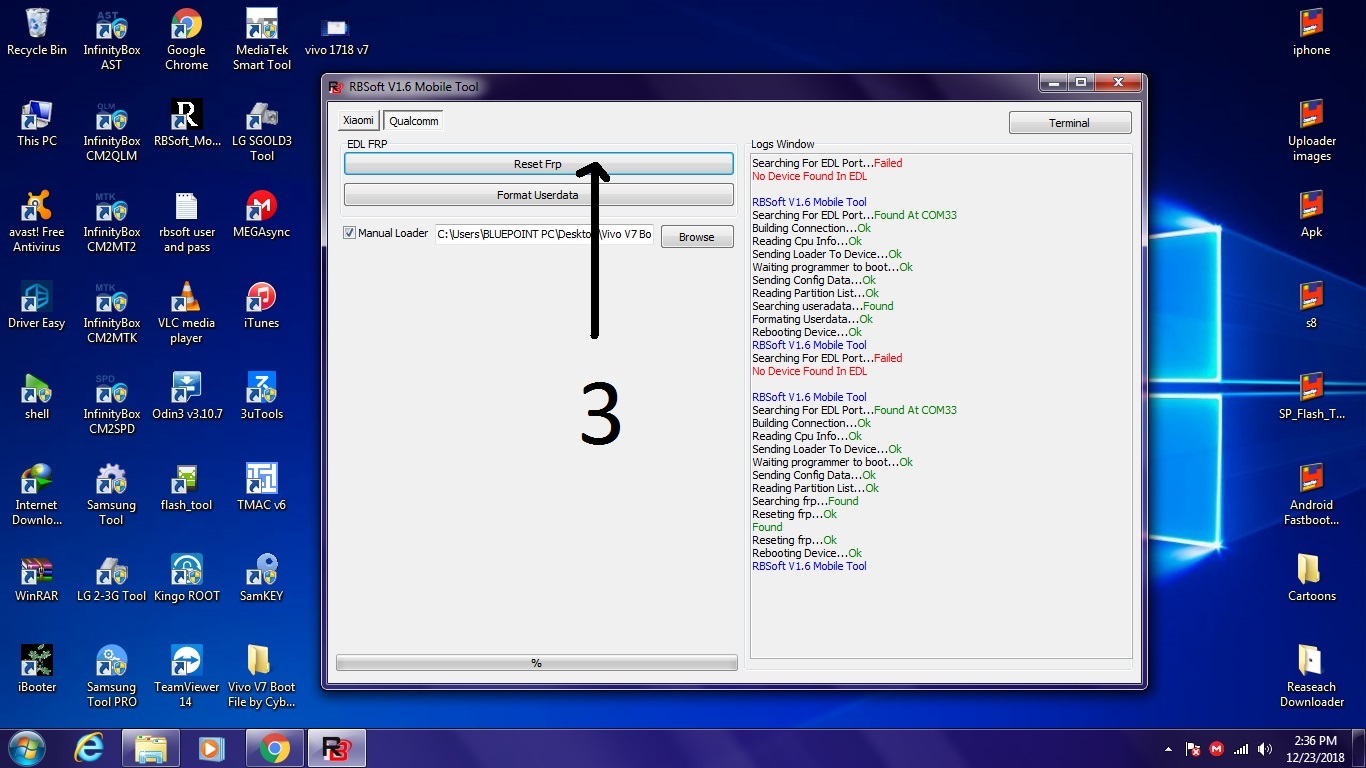Toggle the Manual Loader checkbox
Viewport: 1366px width, 768px height.
pyautogui.click(x=349, y=233)
